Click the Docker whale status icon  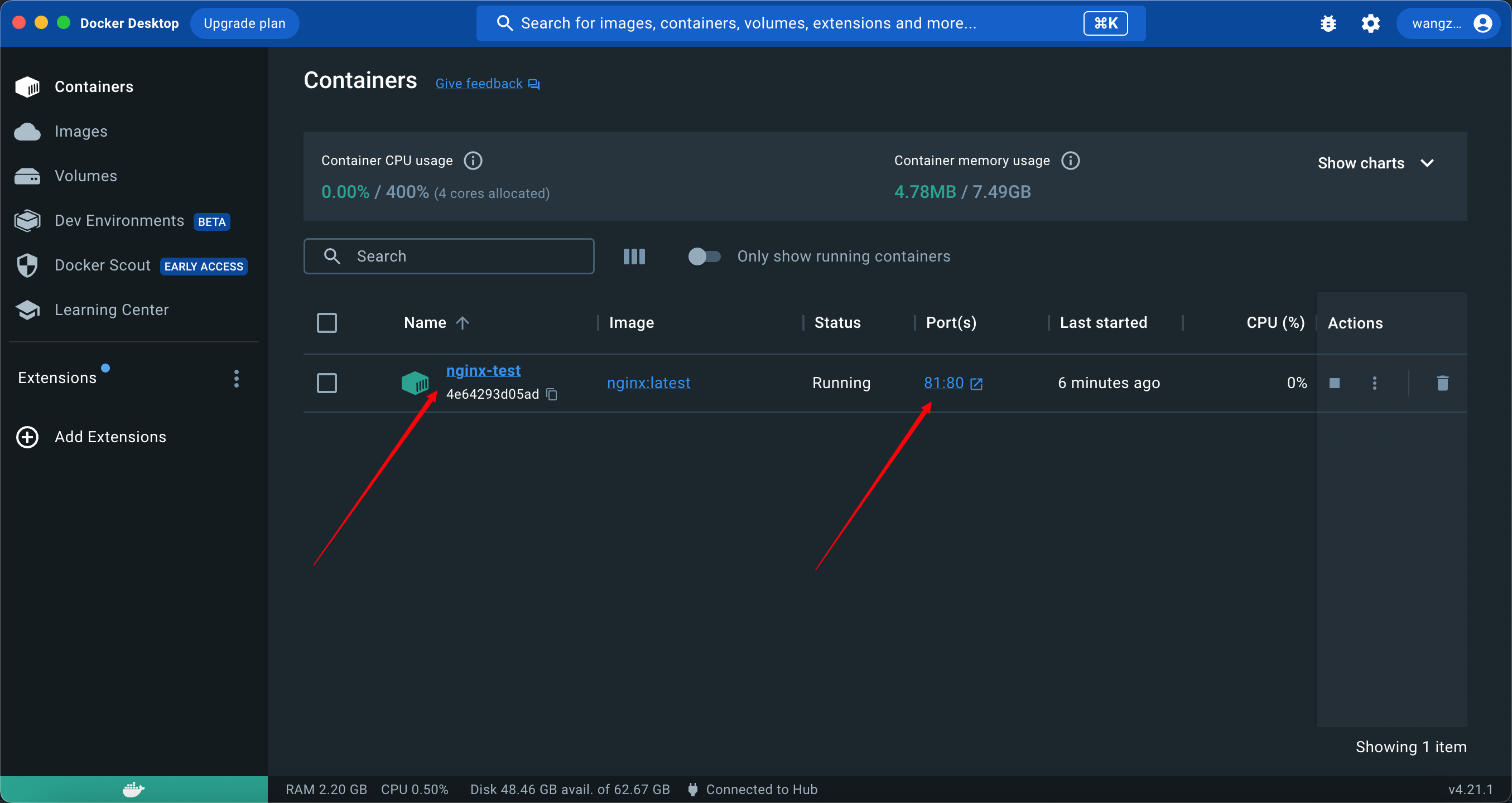[134, 790]
